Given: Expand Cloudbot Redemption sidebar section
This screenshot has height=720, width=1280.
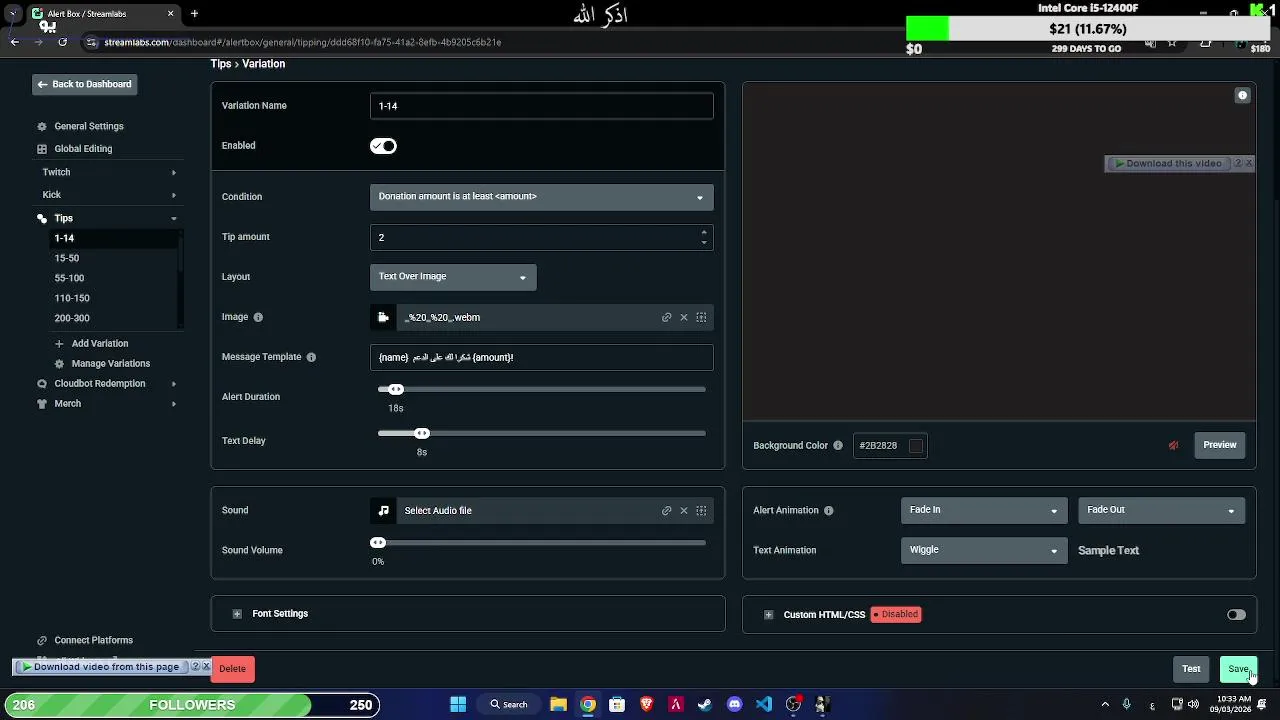Looking at the screenshot, I should pyautogui.click(x=174, y=384).
